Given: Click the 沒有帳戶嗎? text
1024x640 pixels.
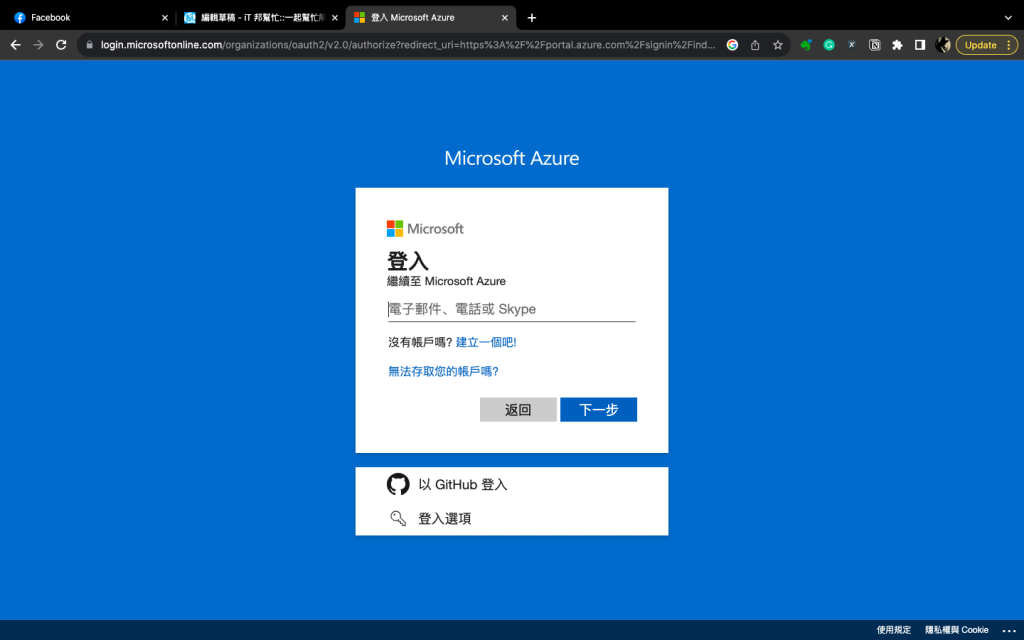Looking at the screenshot, I should [420, 342].
